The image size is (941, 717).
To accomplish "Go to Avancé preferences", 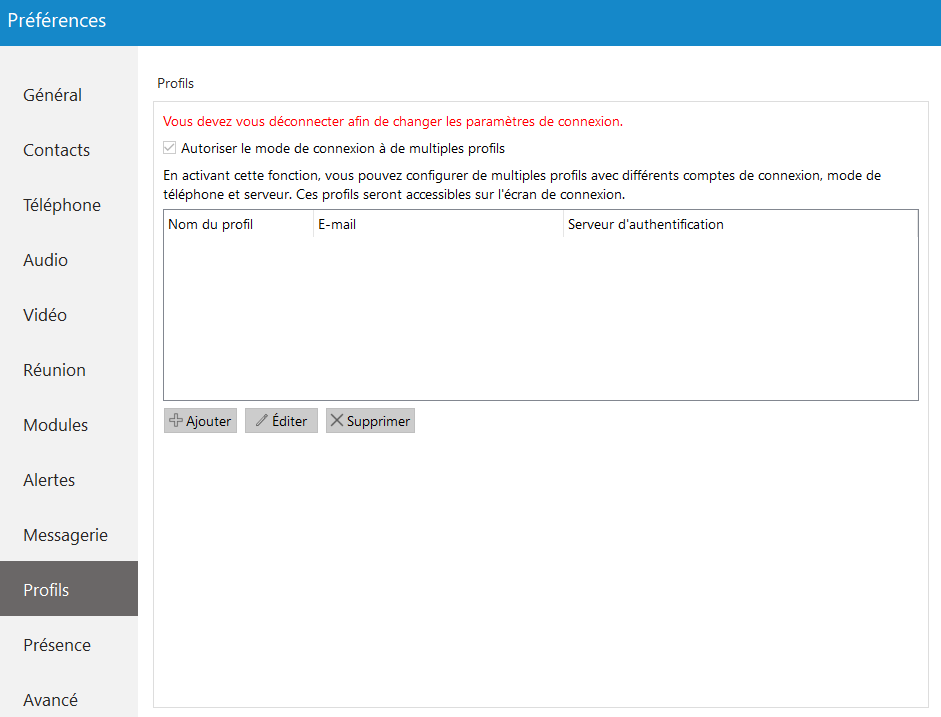I will coord(68,700).
